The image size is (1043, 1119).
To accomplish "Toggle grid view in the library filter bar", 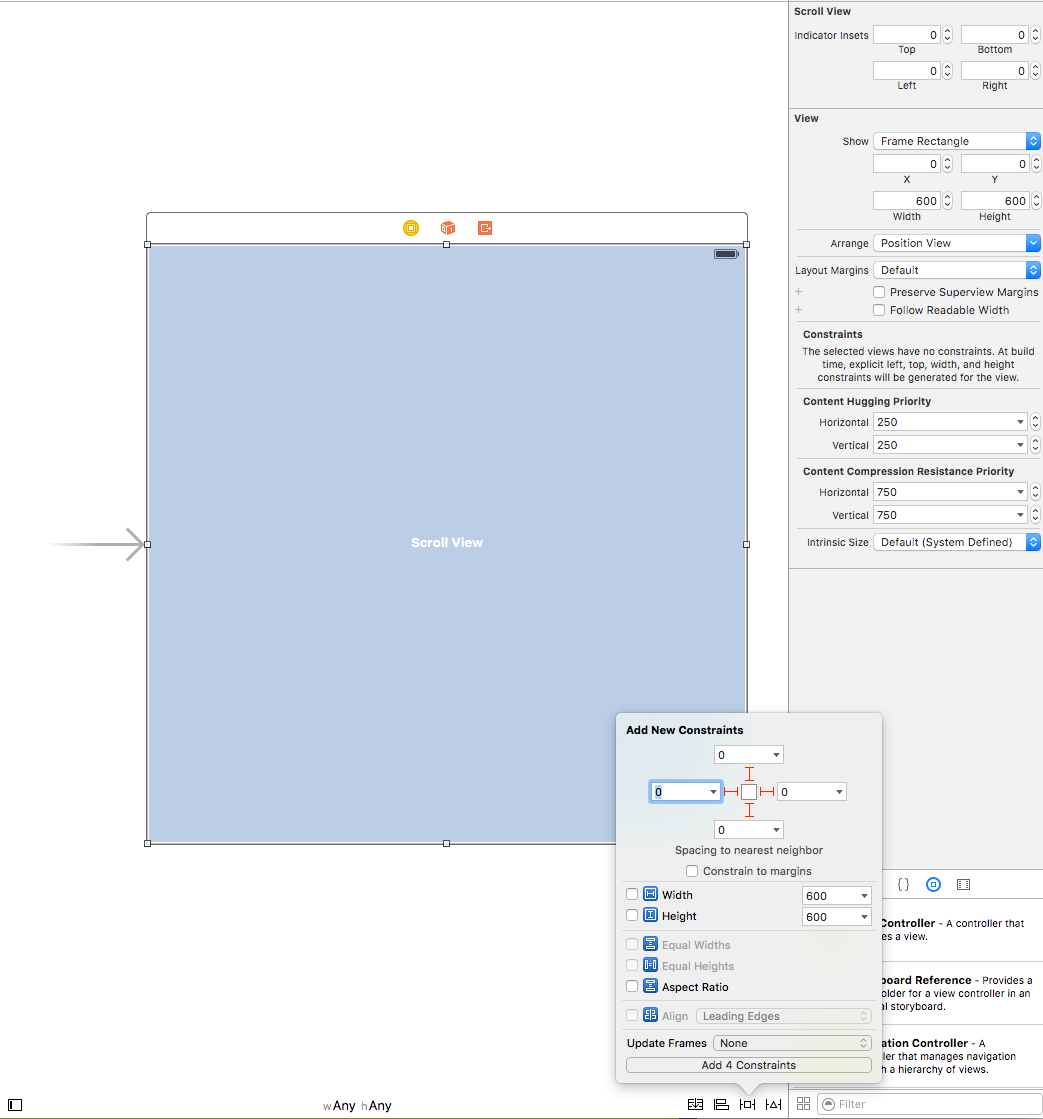I will [803, 1103].
